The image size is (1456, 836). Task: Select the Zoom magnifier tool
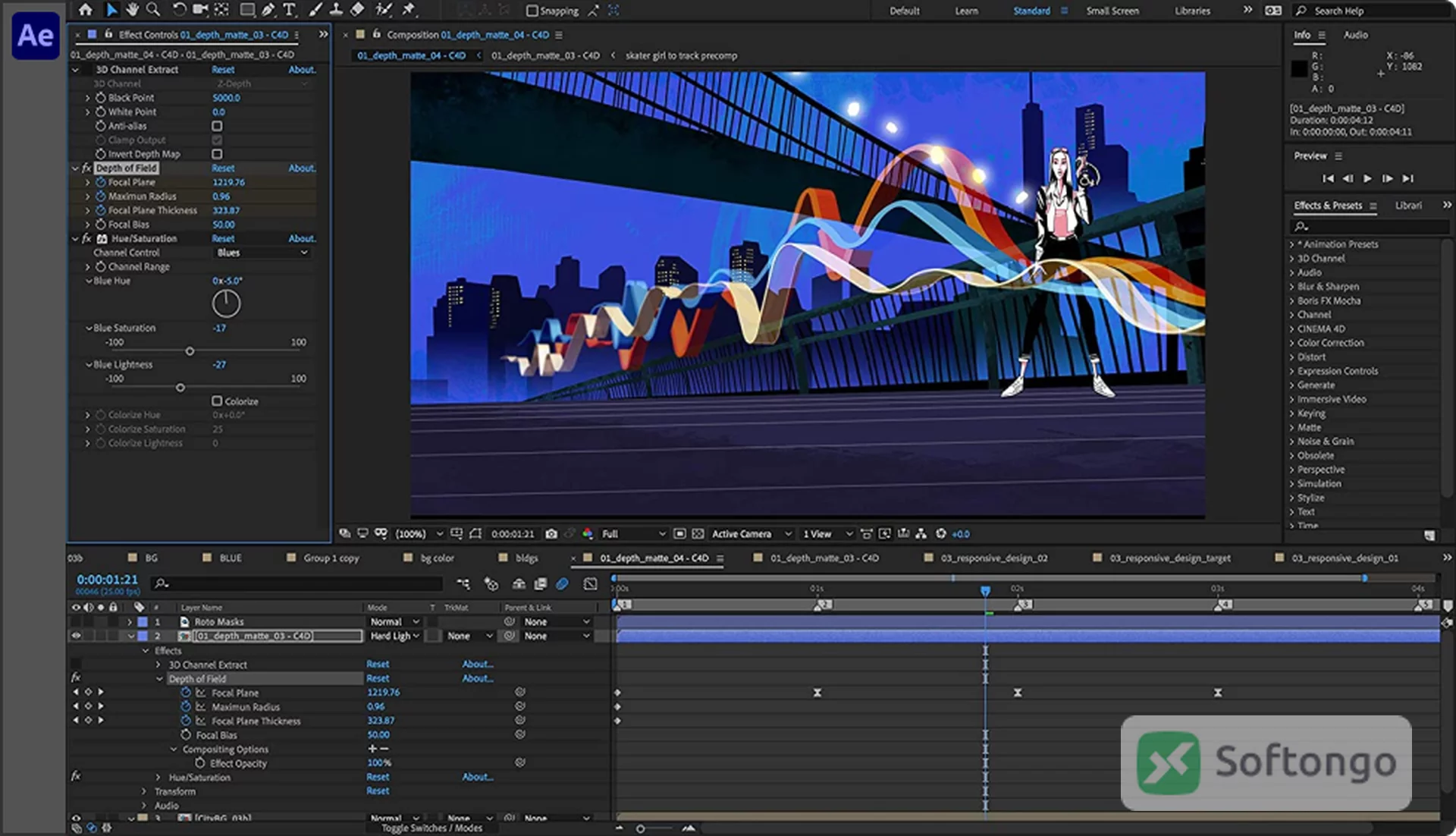pyautogui.click(x=153, y=10)
